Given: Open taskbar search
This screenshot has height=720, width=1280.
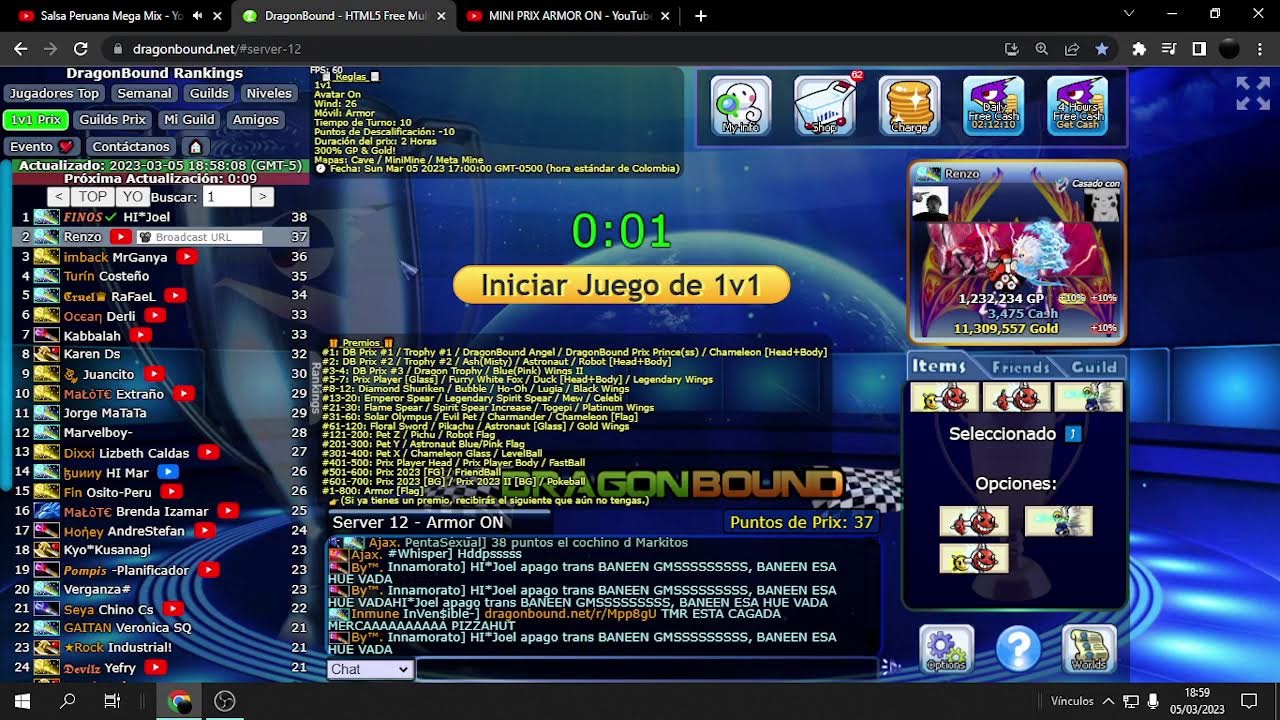Looking at the screenshot, I should pos(67,701).
